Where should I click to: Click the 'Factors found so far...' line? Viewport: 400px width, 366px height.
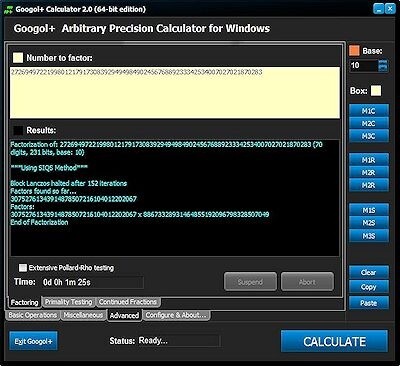(x=43, y=191)
